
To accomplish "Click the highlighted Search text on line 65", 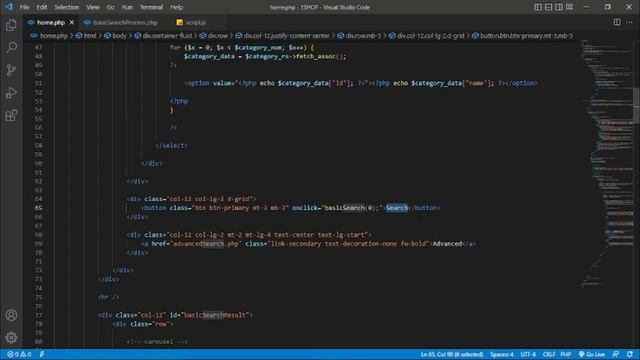I will (x=397, y=208).
